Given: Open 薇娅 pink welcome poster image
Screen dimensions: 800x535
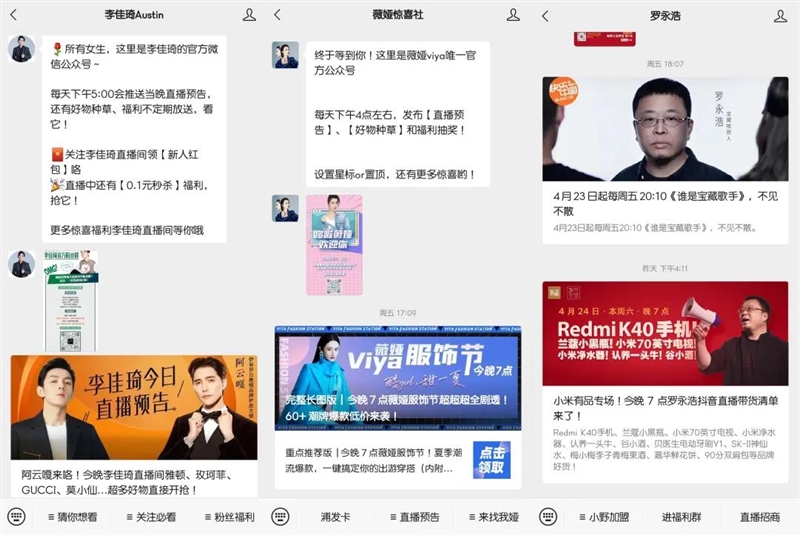Looking at the screenshot, I should [x=334, y=245].
